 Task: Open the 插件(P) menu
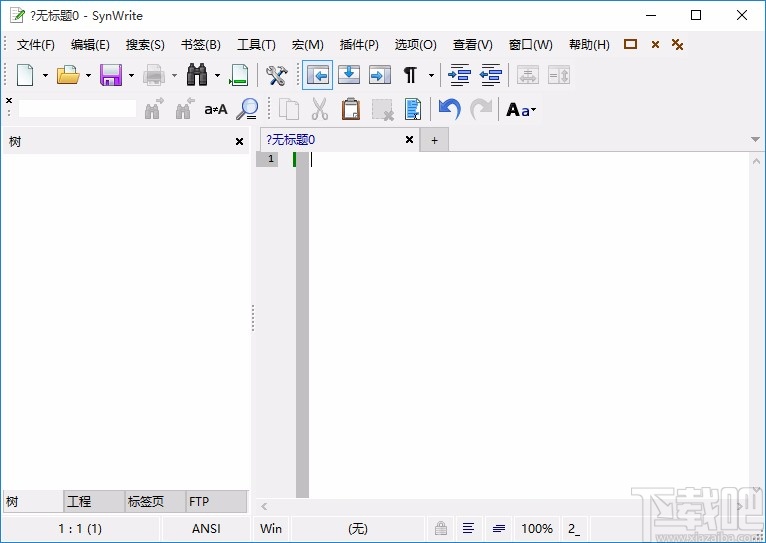359,45
